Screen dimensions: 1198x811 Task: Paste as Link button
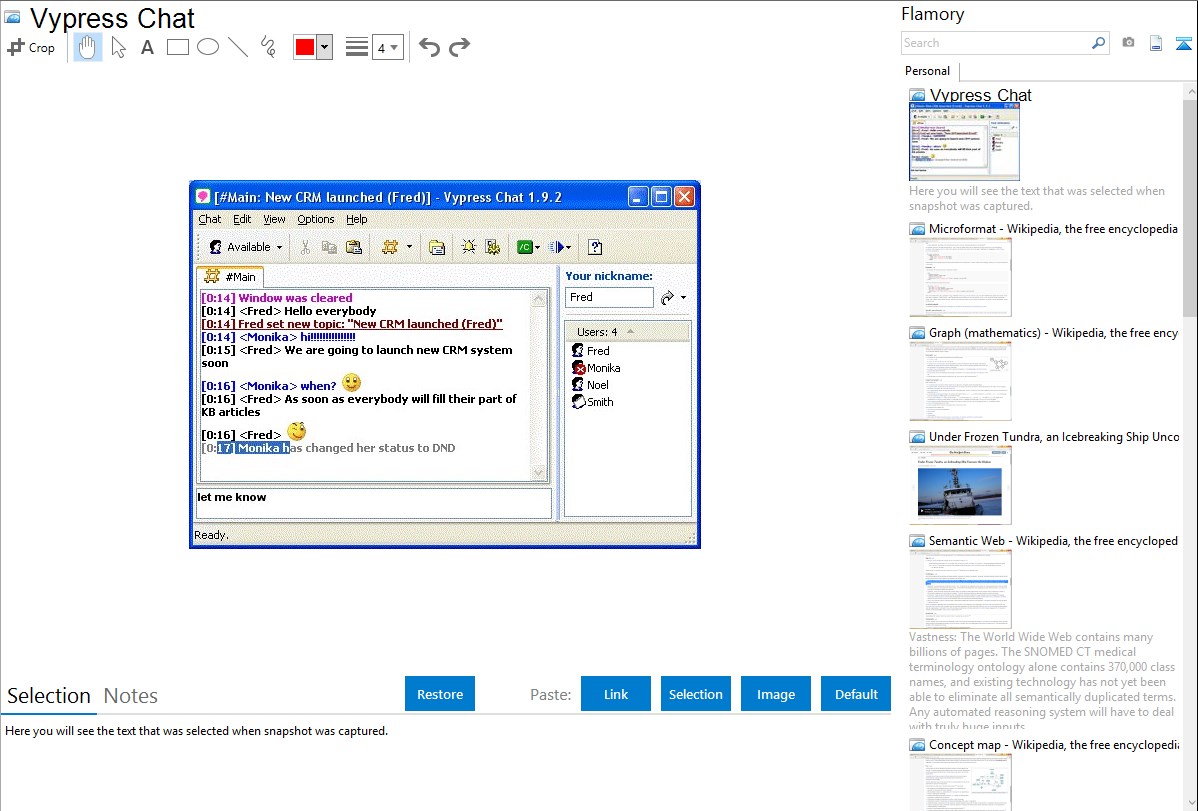(616, 694)
